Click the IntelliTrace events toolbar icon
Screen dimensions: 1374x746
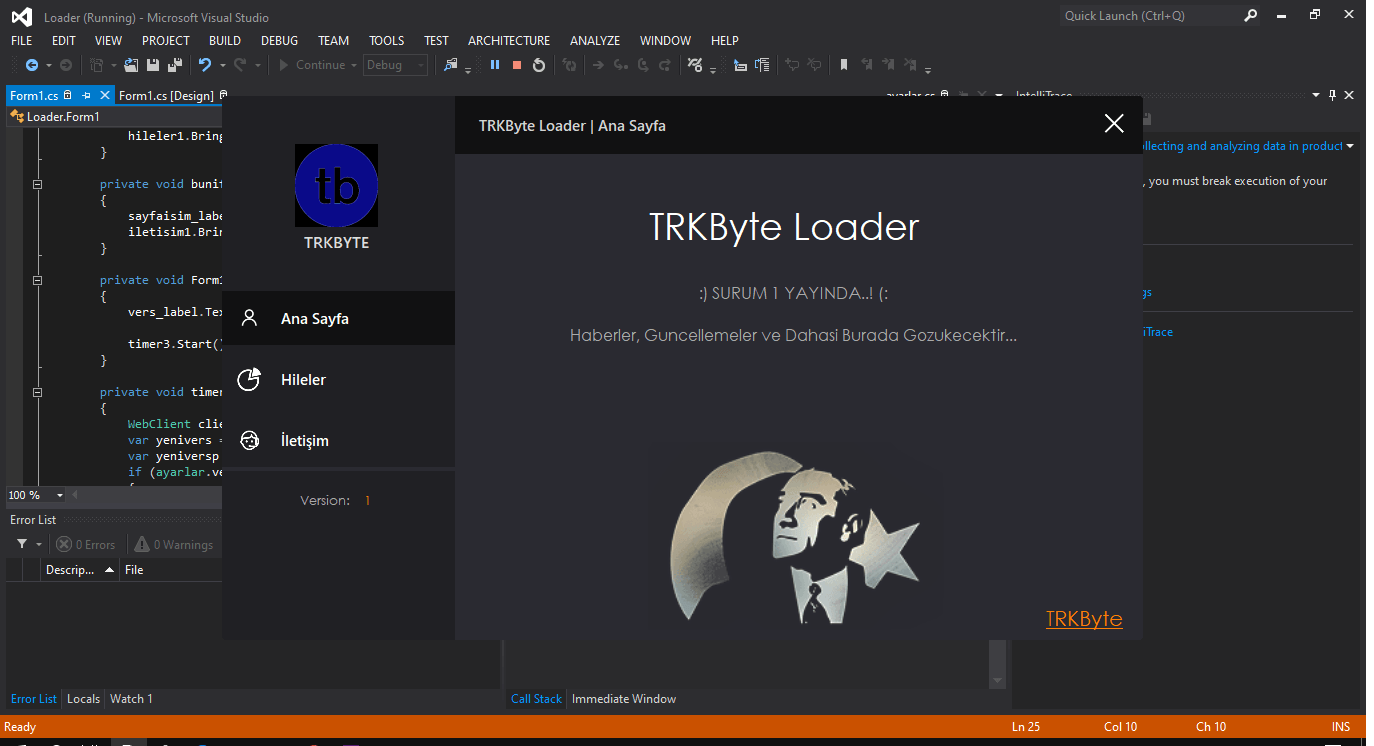[695, 65]
